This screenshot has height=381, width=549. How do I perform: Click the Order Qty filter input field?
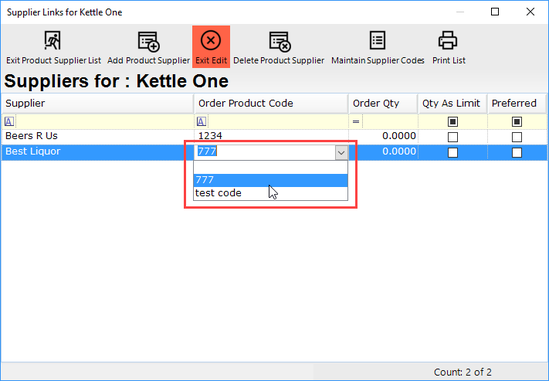[390, 122]
